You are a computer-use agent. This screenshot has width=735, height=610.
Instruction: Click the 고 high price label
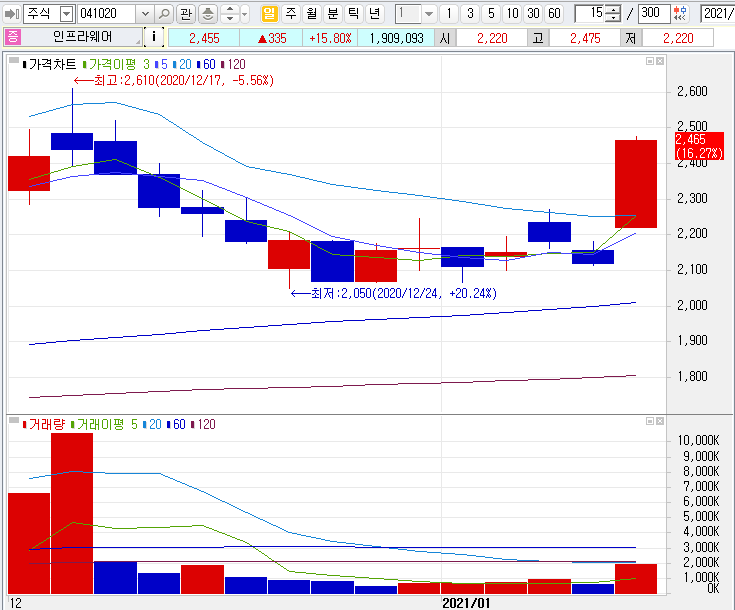pos(538,38)
